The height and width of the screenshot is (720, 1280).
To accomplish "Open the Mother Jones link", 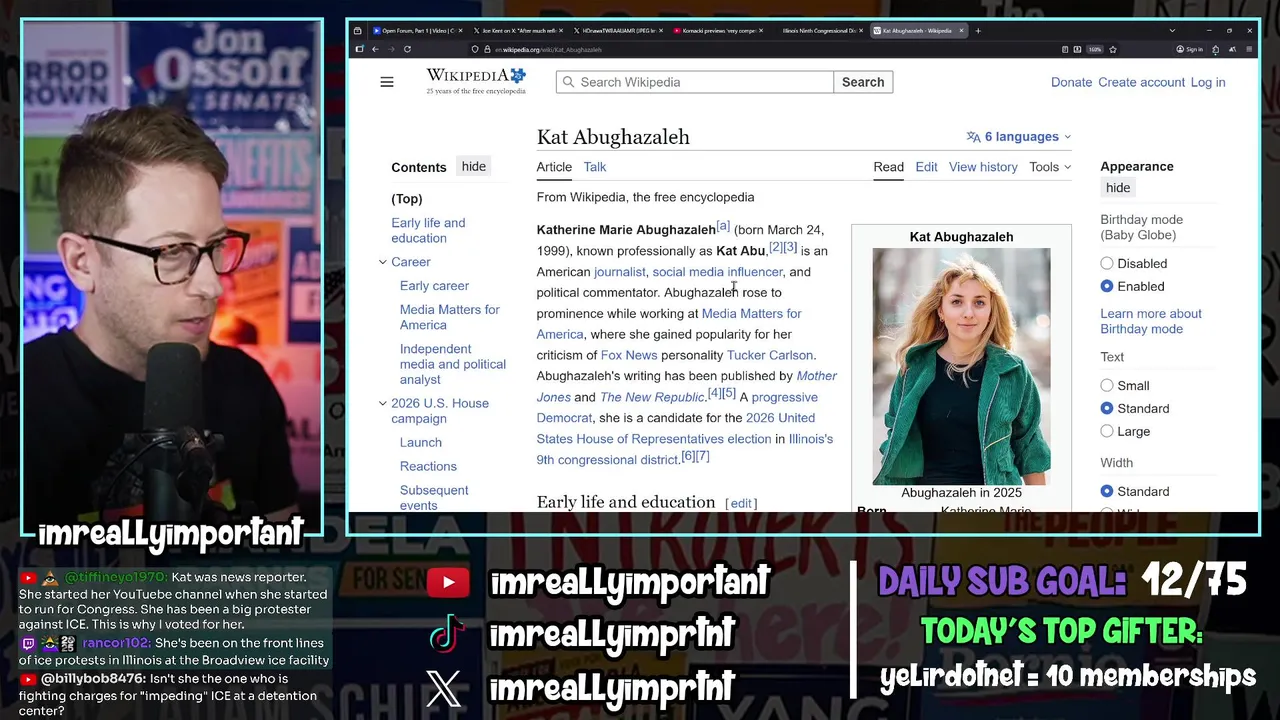I will tap(687, 386).
